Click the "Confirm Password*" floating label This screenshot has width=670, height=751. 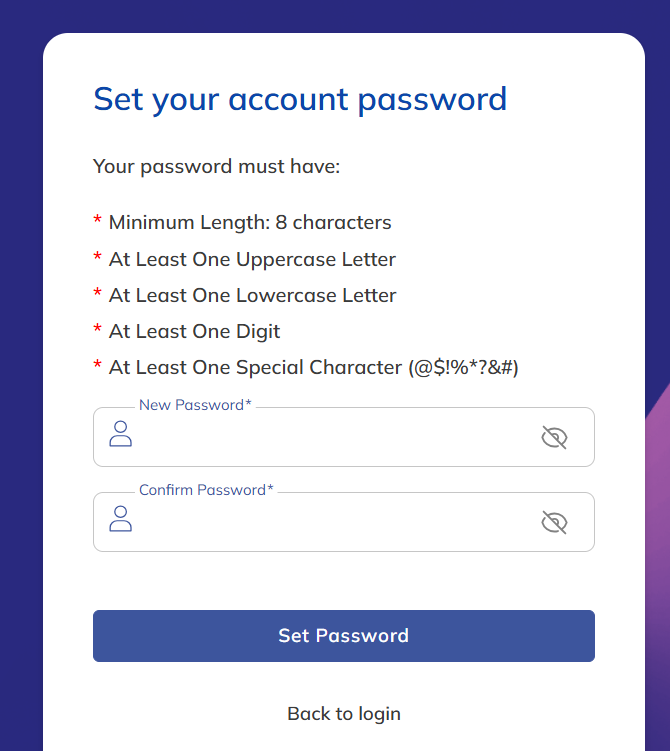(206, 490)
